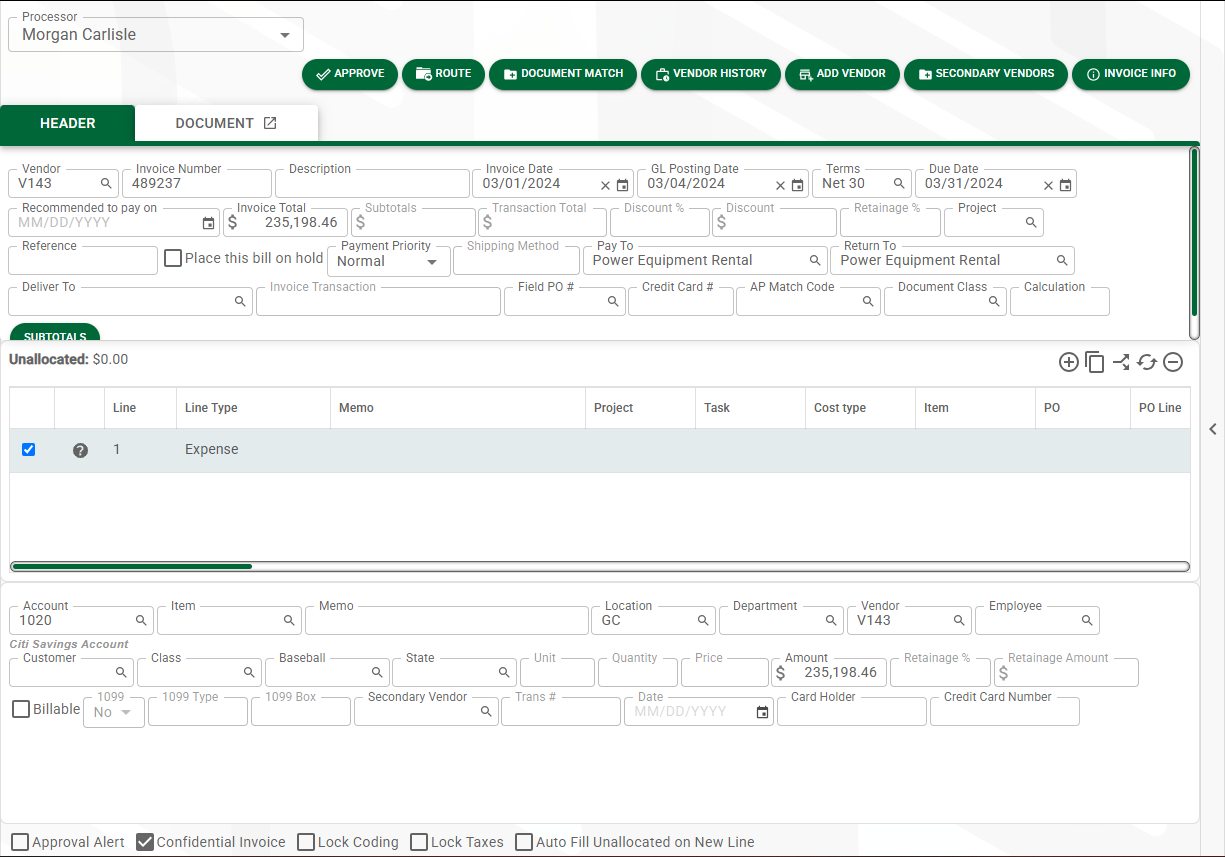Enable the Lock Coding checkbox
The width and height of the screenshot is (1225, 857).
tap(306, 842)
